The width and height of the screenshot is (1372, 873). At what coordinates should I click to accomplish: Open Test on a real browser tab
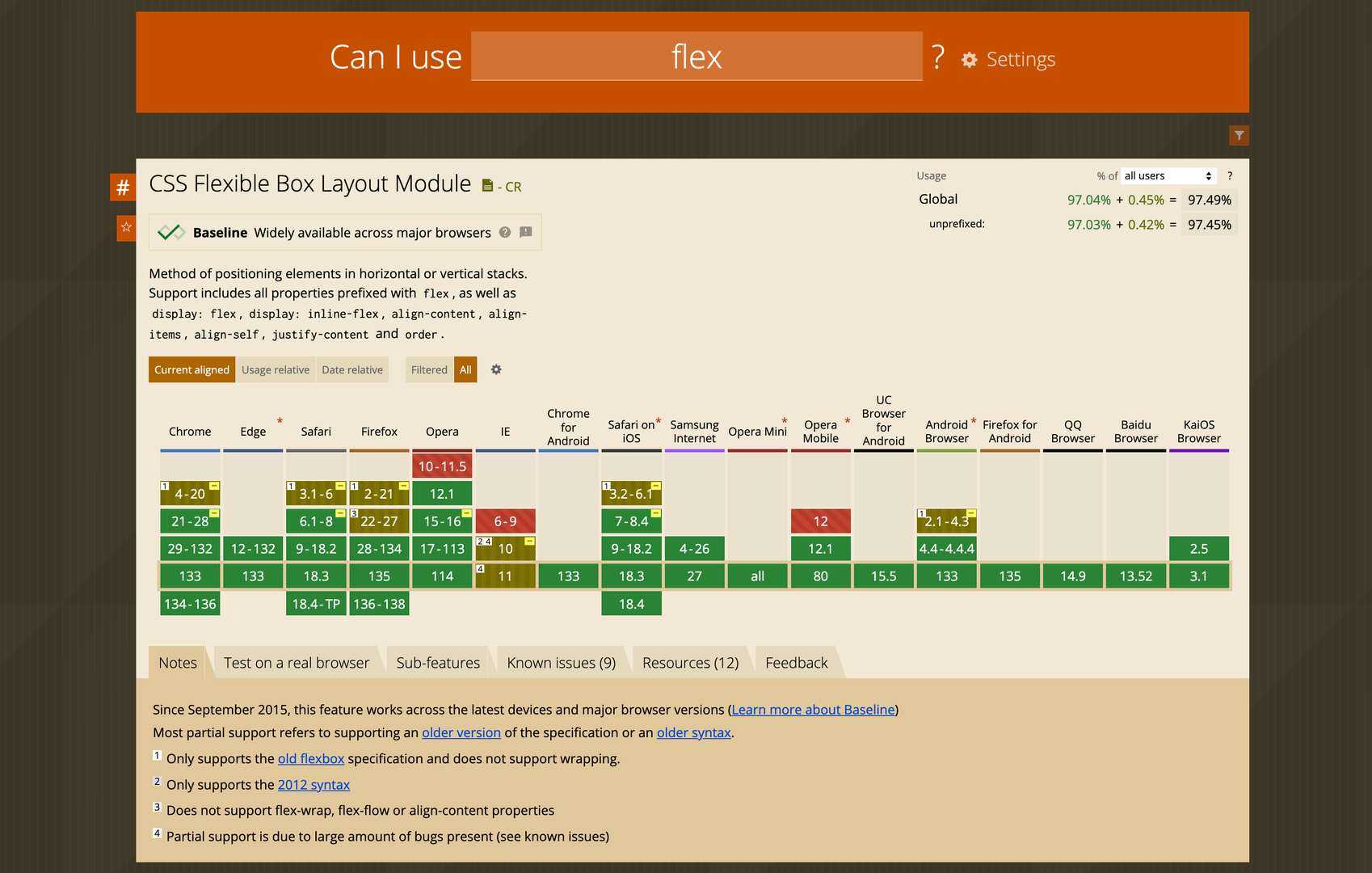(297, 663)
